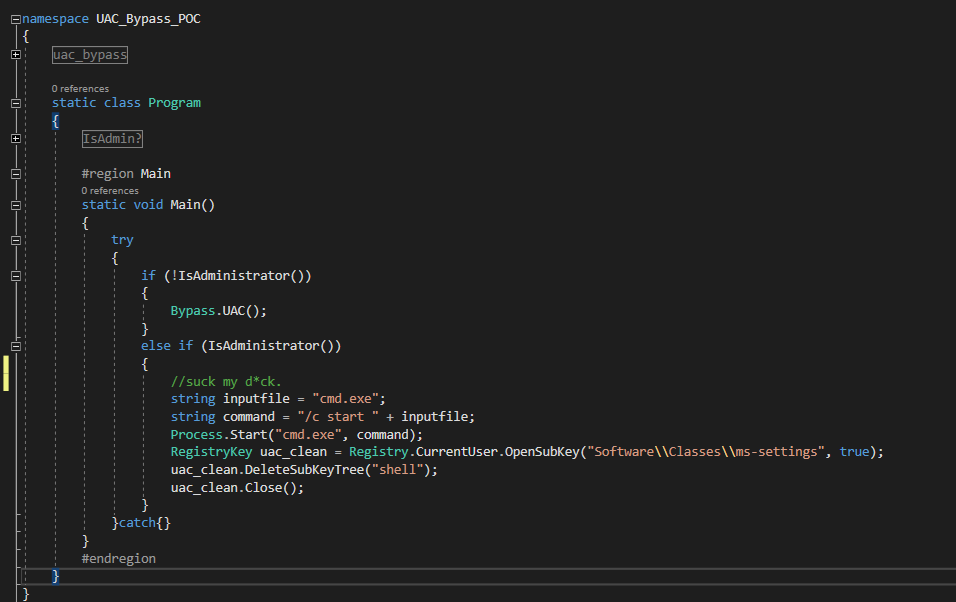Viewport: 956px width, 602px height.
Task: Click the string command declaration
Action: [x=323, y=417]
